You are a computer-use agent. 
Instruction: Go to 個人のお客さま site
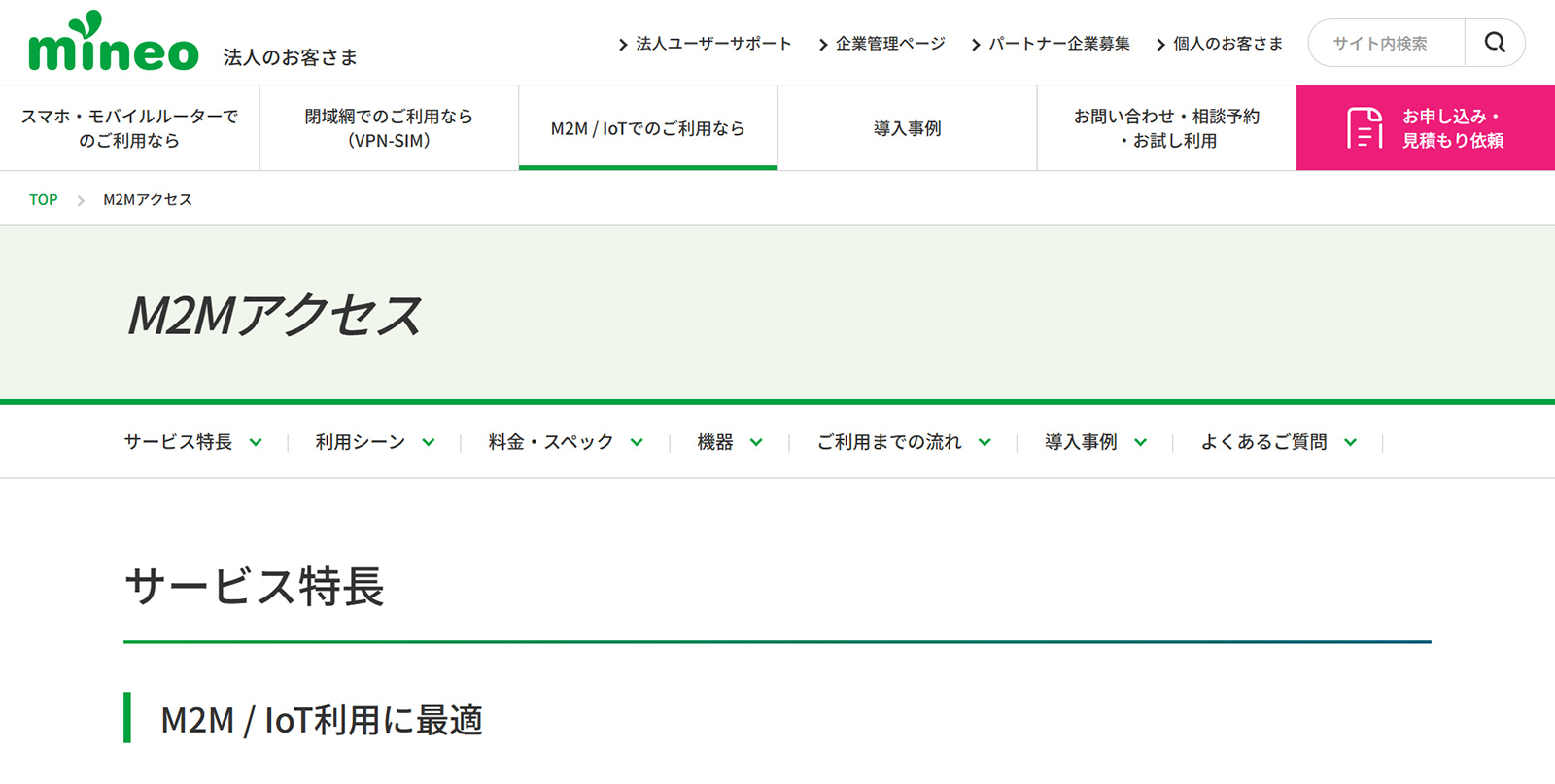1227,44
